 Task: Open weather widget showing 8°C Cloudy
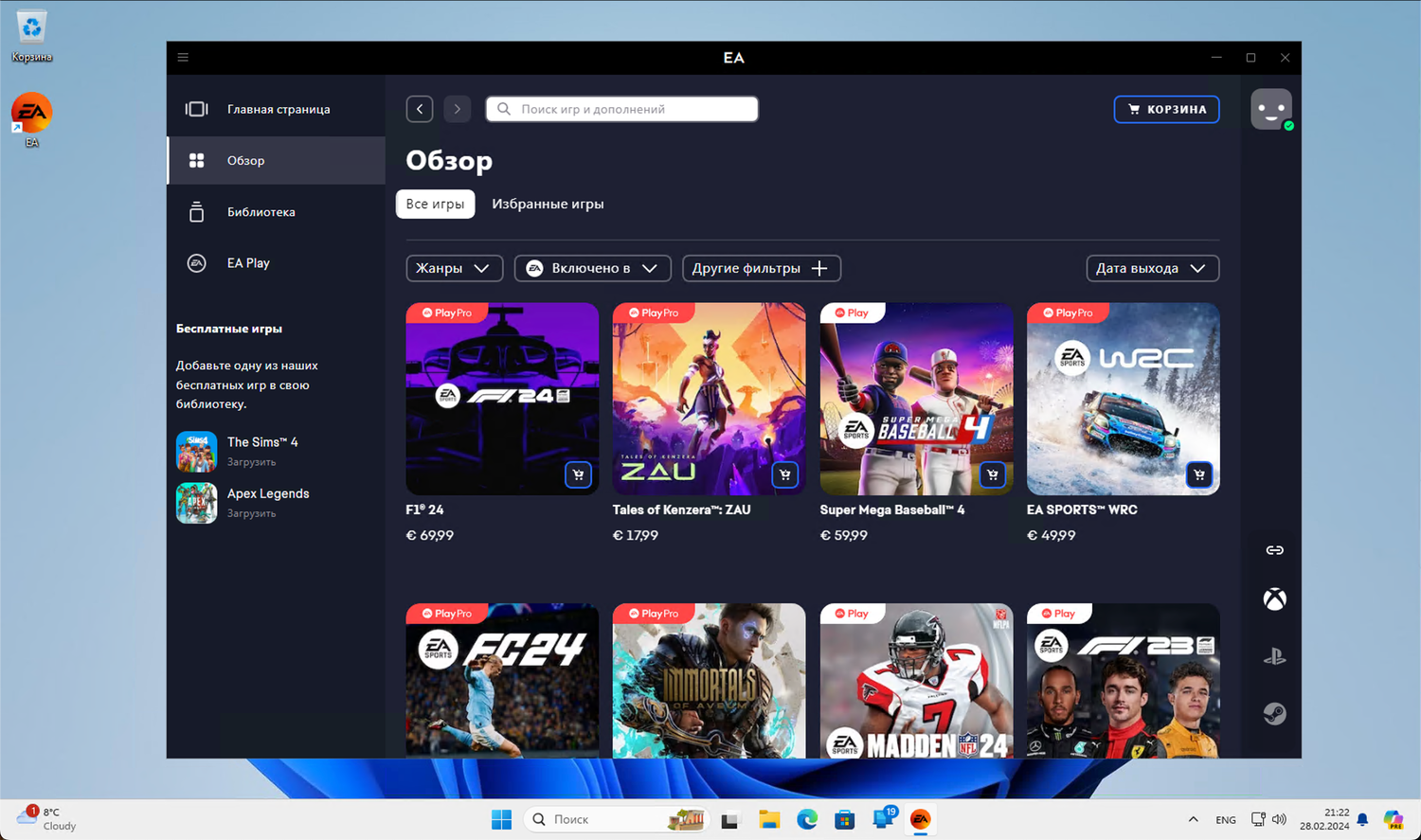coord(47,819)
